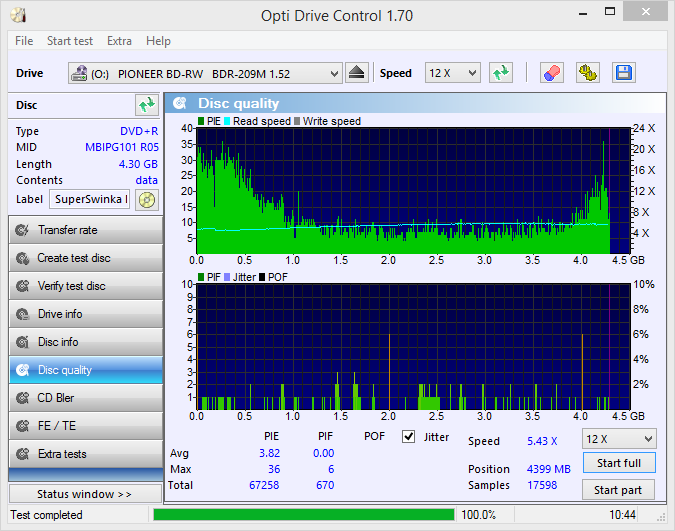
Task: Refresh speed list with green arrows icon
Action: click(x=501, y=73)
